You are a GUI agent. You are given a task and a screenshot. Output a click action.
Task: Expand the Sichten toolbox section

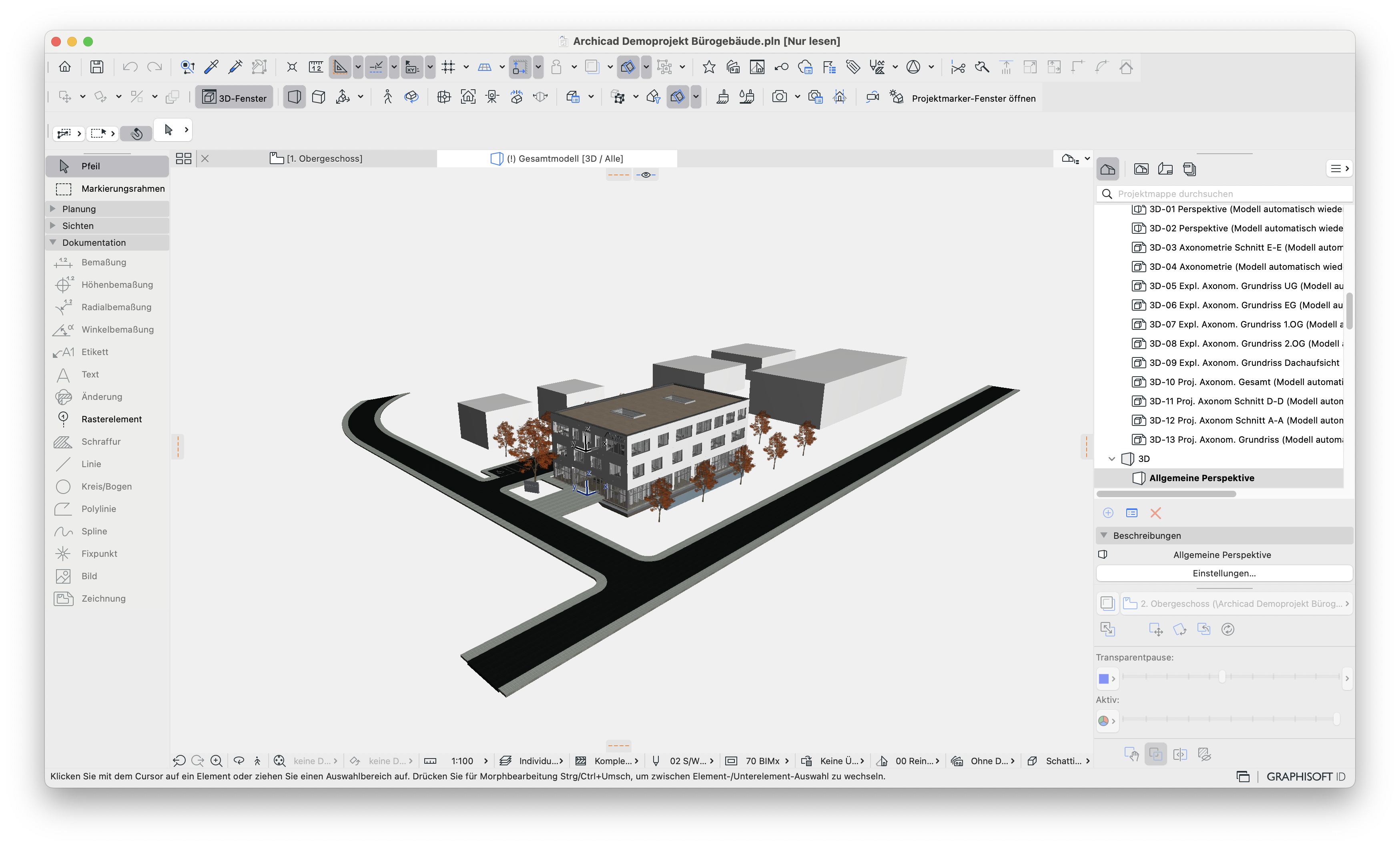(53, 225)
